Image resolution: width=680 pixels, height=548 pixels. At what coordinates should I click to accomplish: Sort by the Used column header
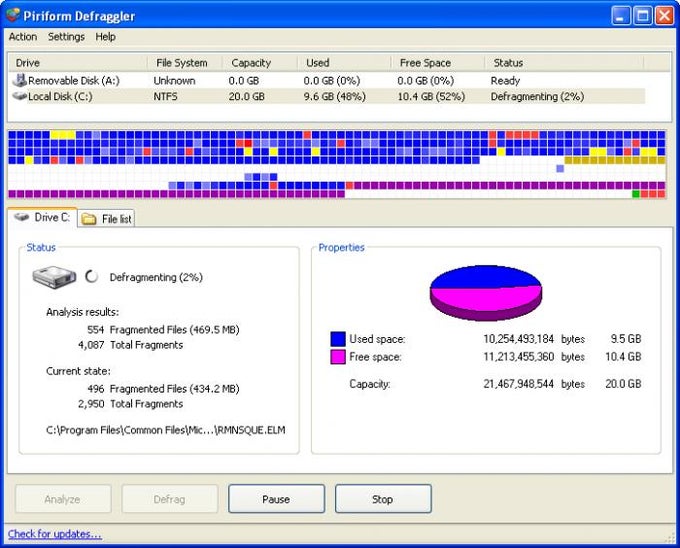pyautogui.click(x=344, y=63)
